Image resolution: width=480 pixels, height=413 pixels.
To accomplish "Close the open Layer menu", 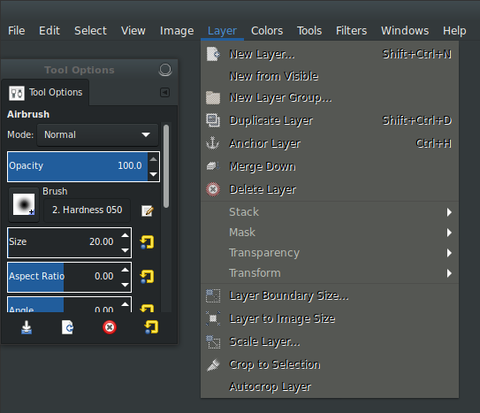I will pyautogui.click(x=222, y=31).
